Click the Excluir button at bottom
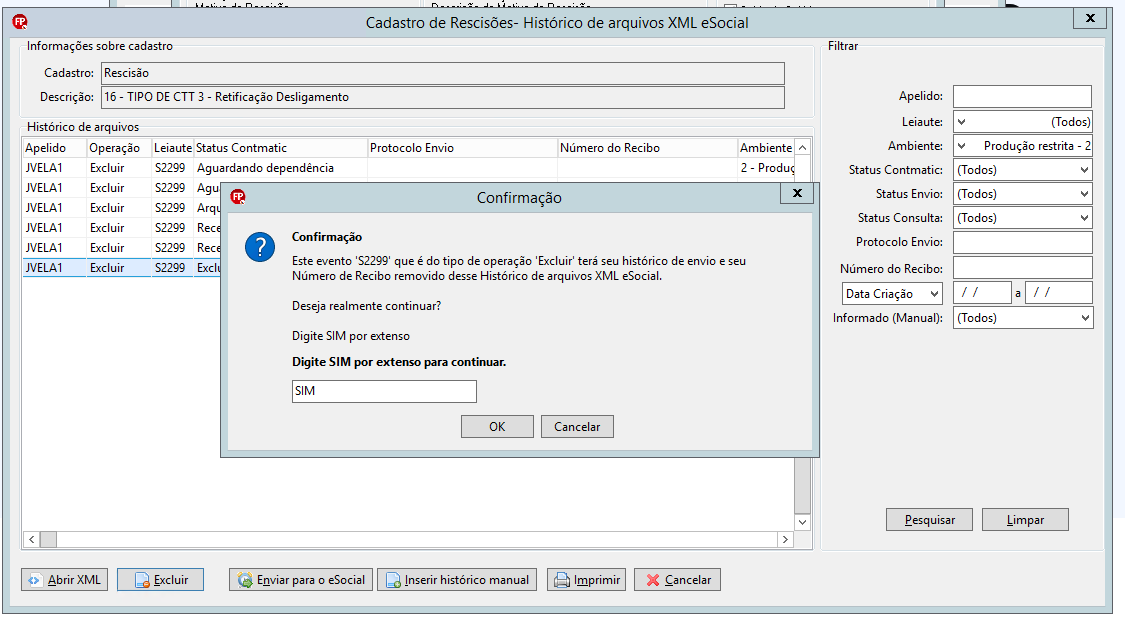Screen dimensions: 1125x617 click(161, 580)
